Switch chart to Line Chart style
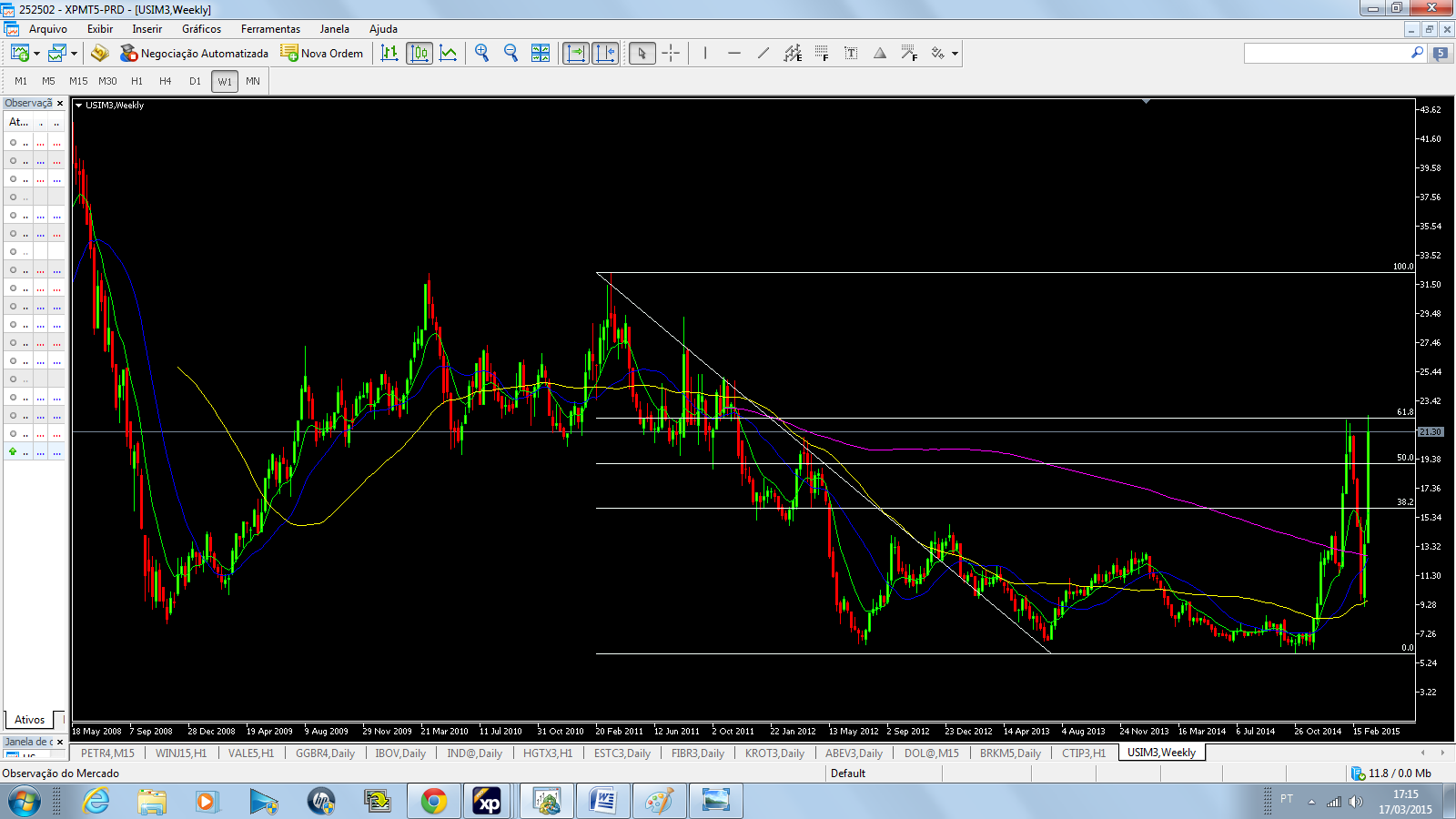 tap(449, 53)
